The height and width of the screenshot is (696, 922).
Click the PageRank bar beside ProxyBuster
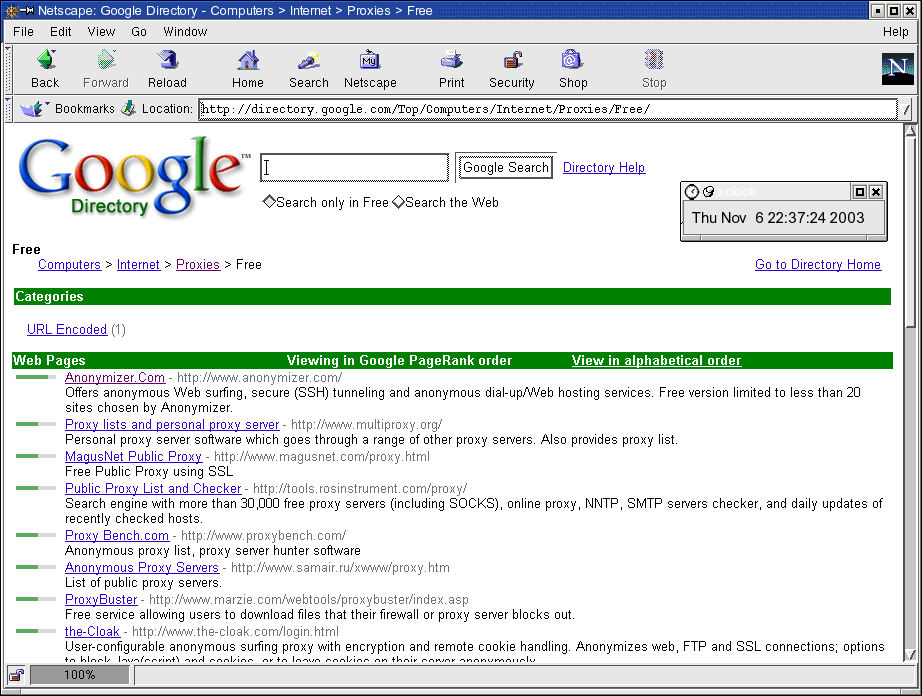pos(36,599)
